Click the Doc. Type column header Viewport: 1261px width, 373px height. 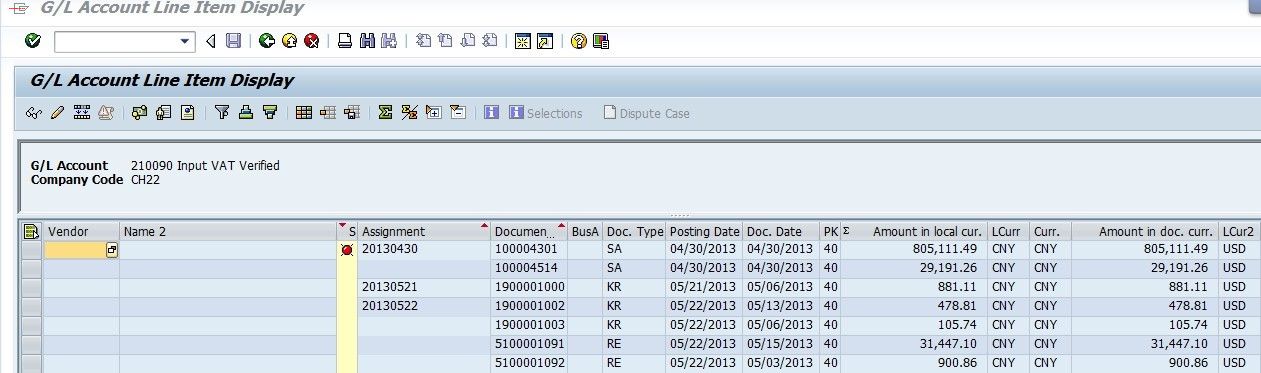click(635, 231)
